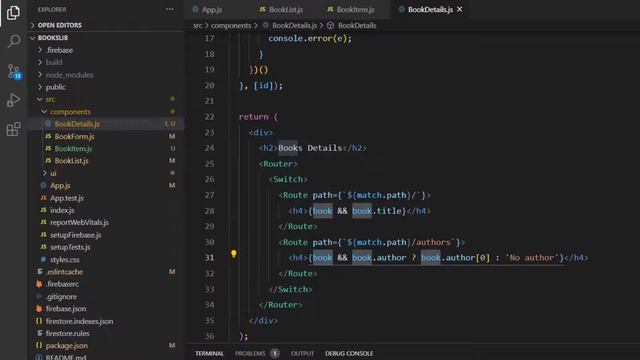Open the Run and Debug view
Screen dimensions: 640x360
pyautogui.click(x=13, y=100)
